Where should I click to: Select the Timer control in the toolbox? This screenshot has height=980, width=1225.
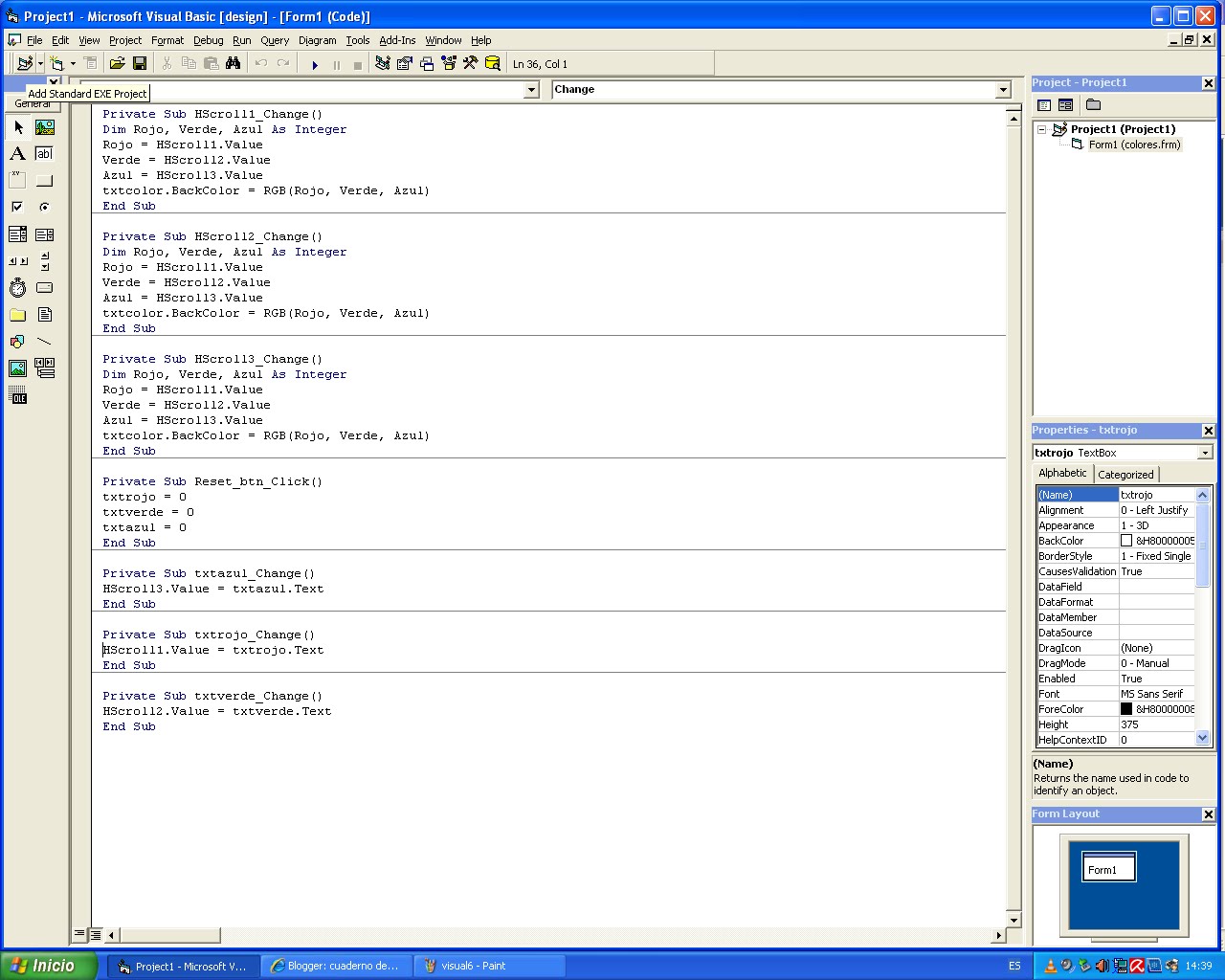coord(17,287)
